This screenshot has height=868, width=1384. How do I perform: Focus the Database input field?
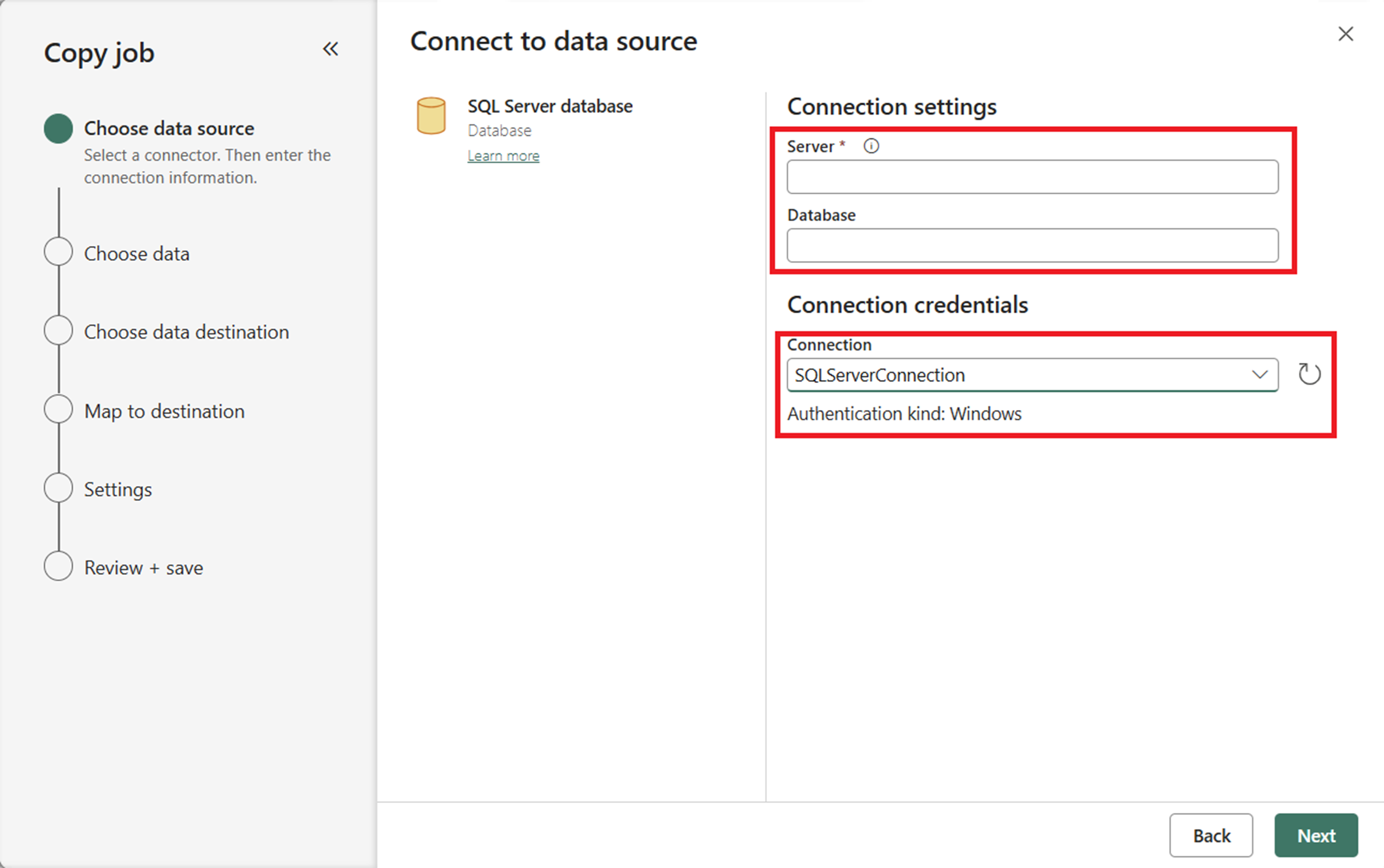tap(1032, 246)
